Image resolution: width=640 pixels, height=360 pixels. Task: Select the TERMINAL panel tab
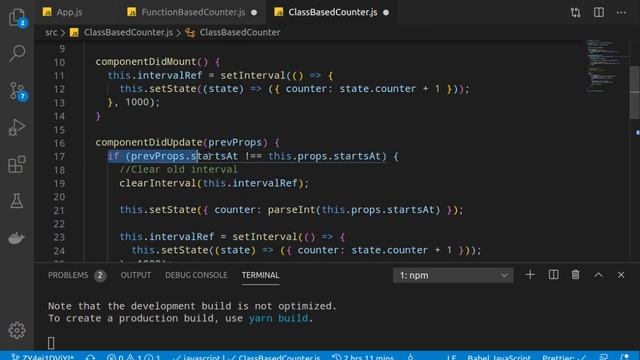[260, 275]
